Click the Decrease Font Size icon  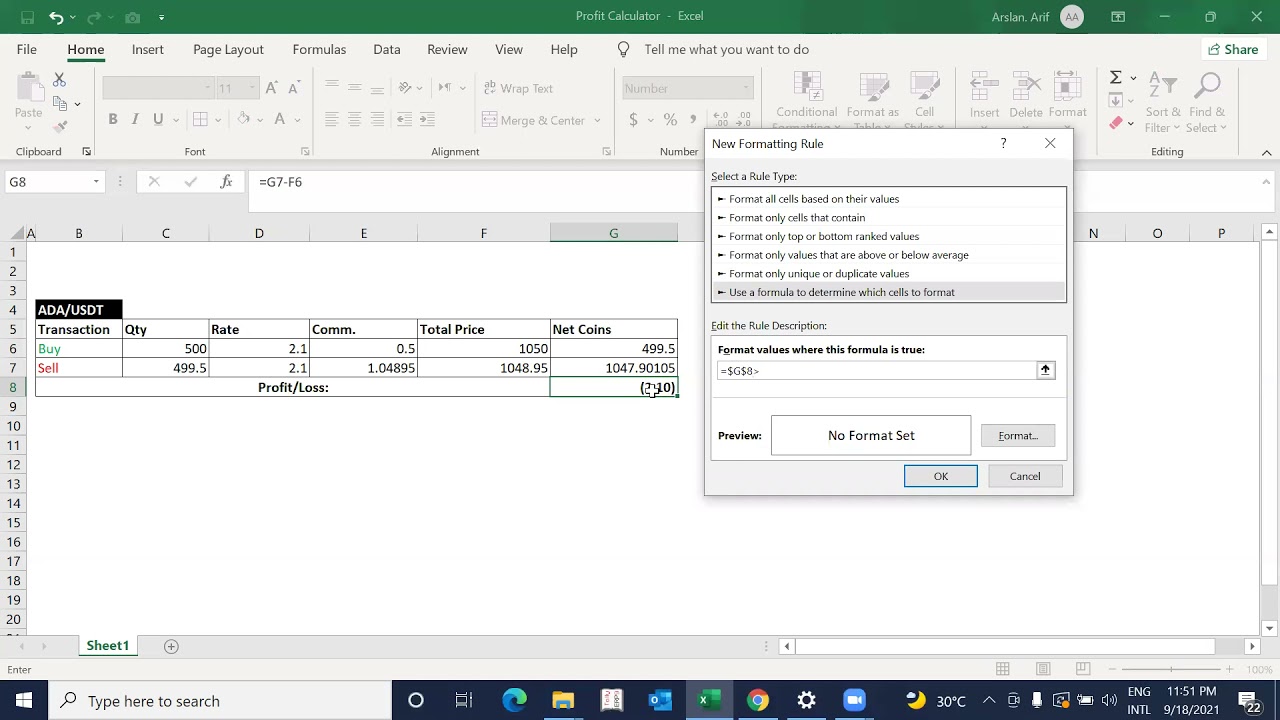[x=294, y=88]
